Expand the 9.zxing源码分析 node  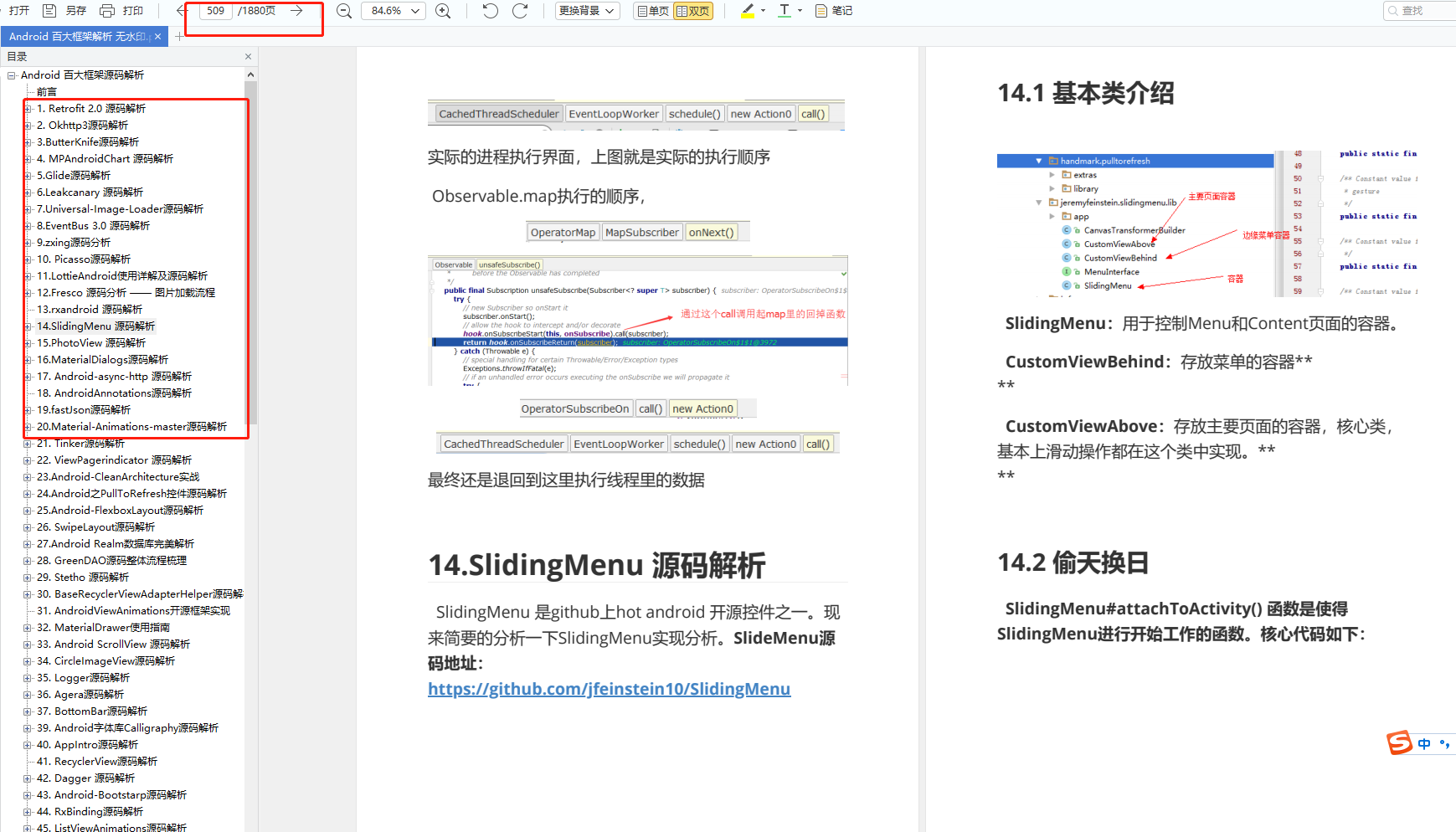coord(28,243)
